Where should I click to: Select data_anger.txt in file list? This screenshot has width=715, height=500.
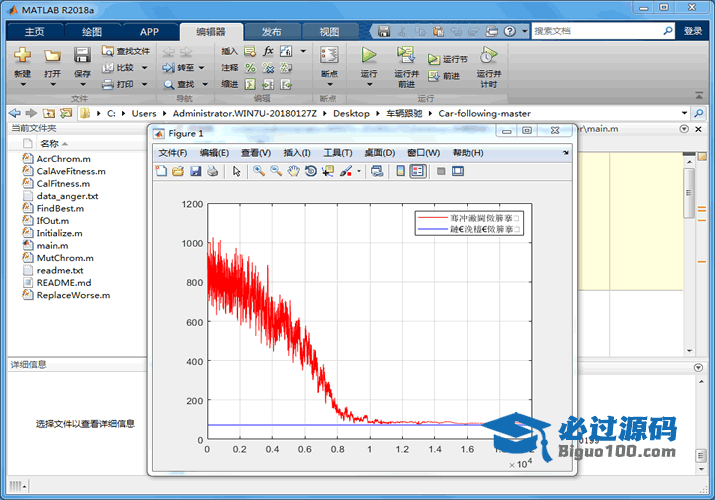(x=67, y=196)
